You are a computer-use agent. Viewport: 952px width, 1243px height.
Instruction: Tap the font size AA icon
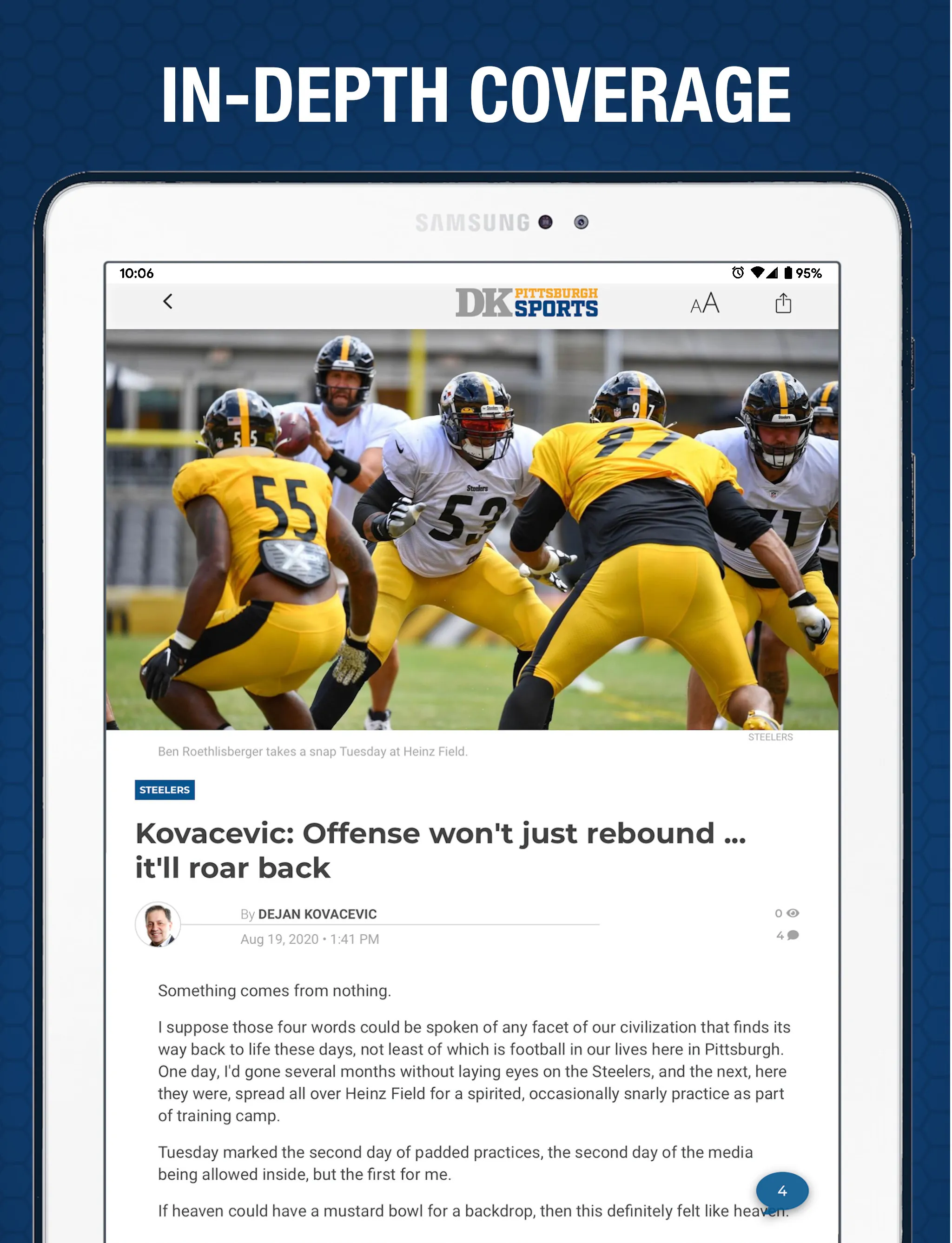[703, 303]
